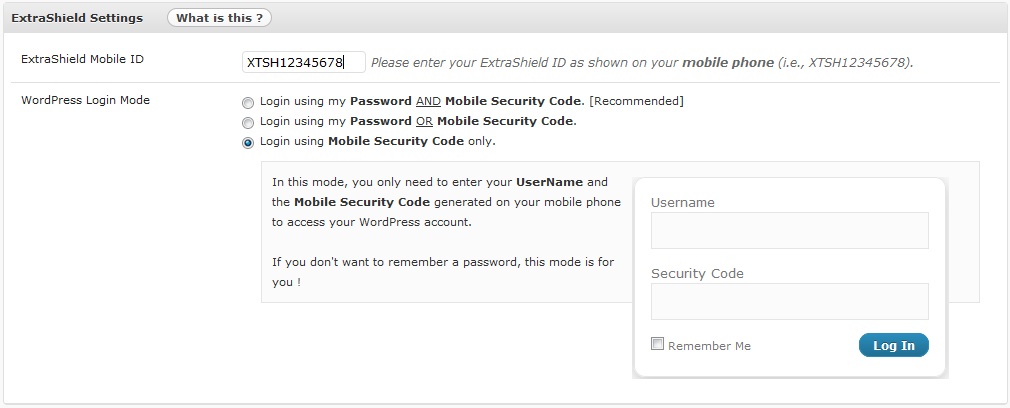Click inside the Username input box
Viewport: 1010px width, 408px height.
click(790, 230)
